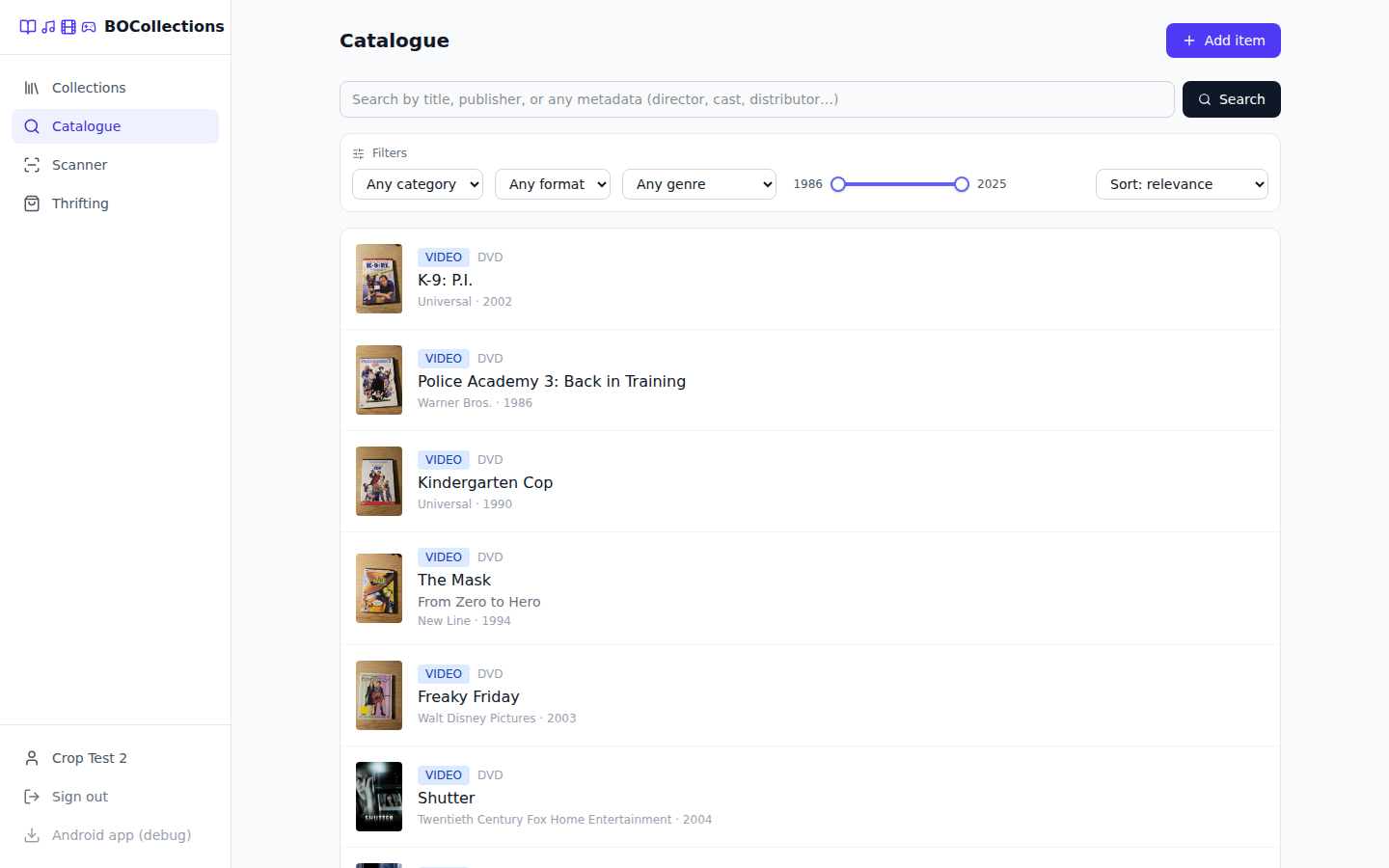Open the K-9: P.I. title
The height and width of the screenshot is (868, 1389).
click(x=445, y=280)
